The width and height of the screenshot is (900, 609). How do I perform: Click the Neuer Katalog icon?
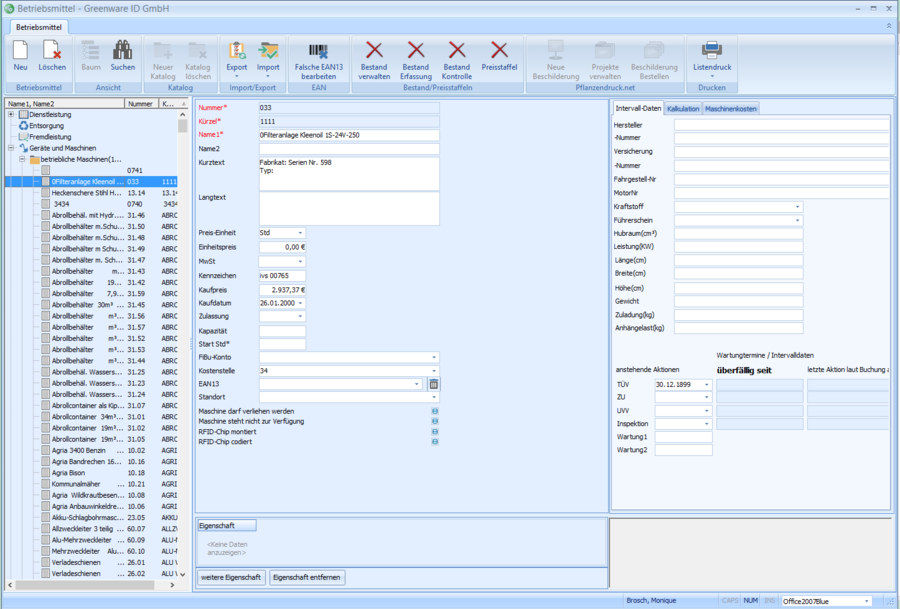click(x=162, y=51)
